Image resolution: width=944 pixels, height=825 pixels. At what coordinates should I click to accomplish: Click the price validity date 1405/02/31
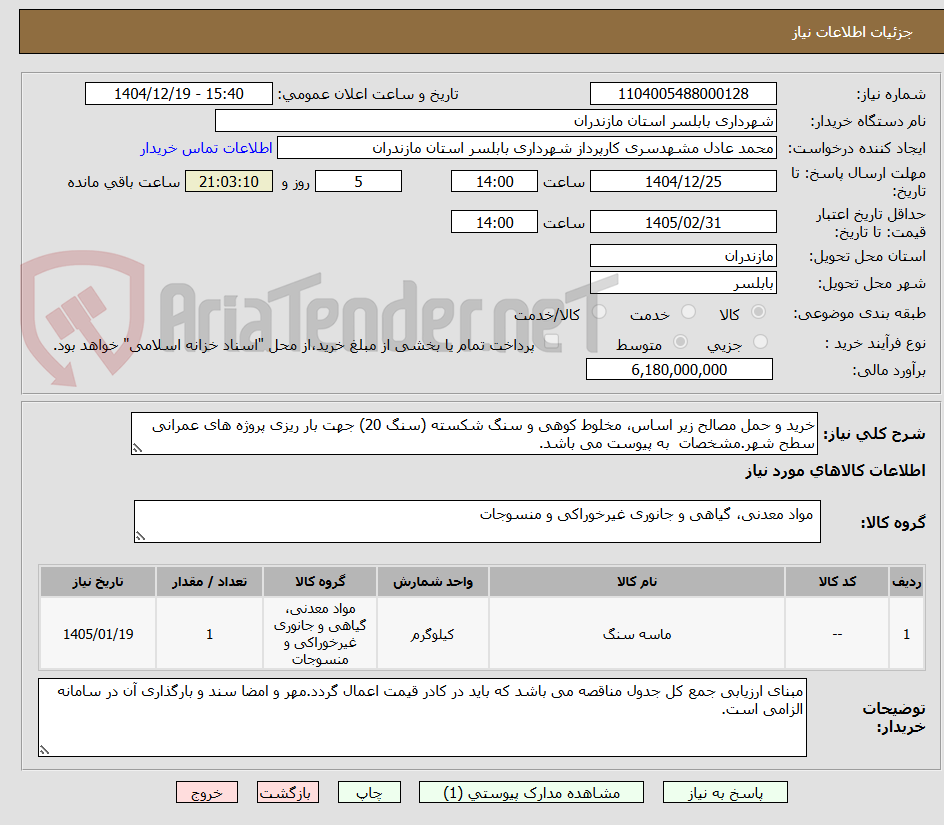tap(683, 222)
